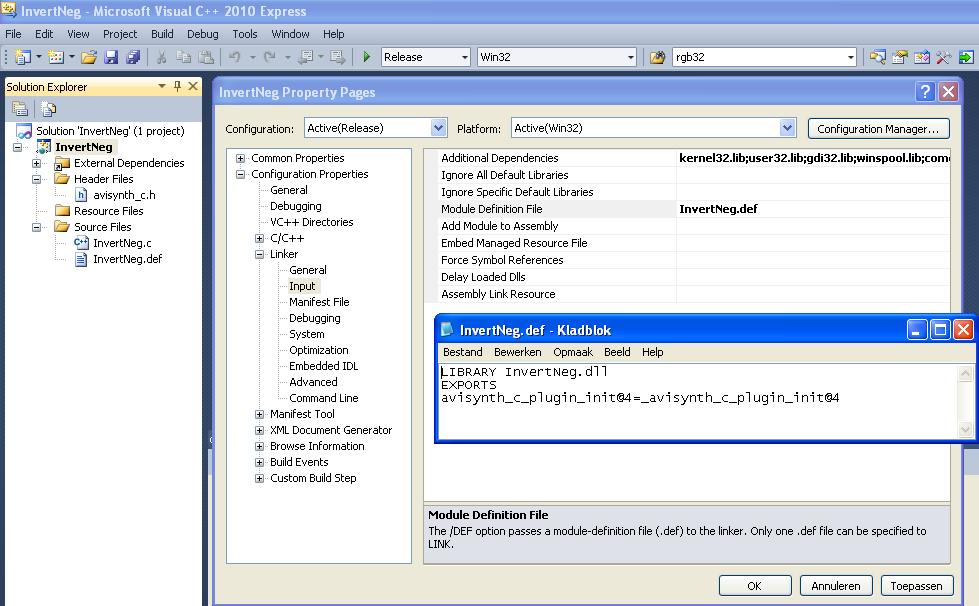979x606 pixels.
Task: Click the Annuleren button
Action: click(x=835, y=585)
